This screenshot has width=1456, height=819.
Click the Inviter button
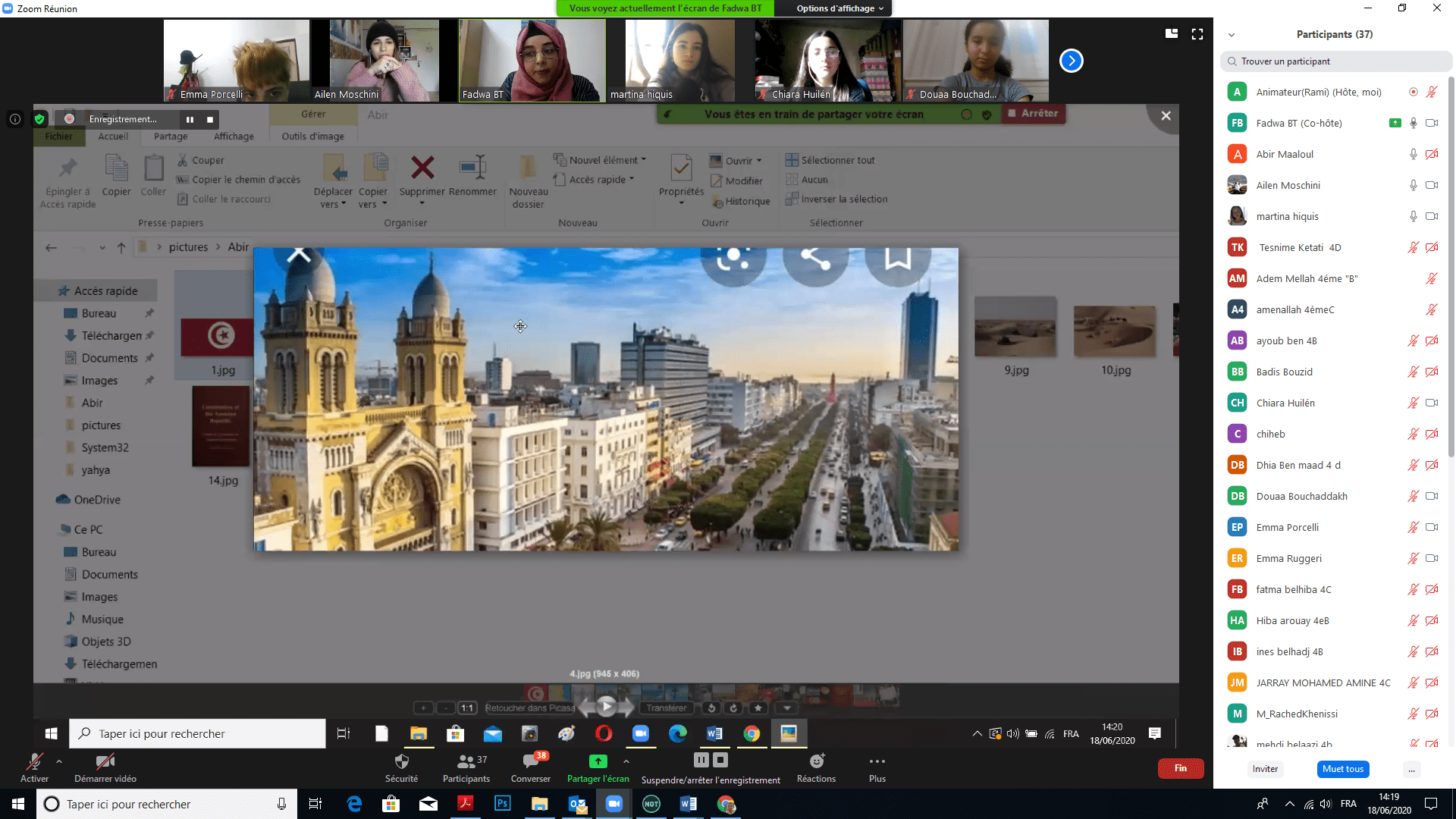tap(1265, 769)
